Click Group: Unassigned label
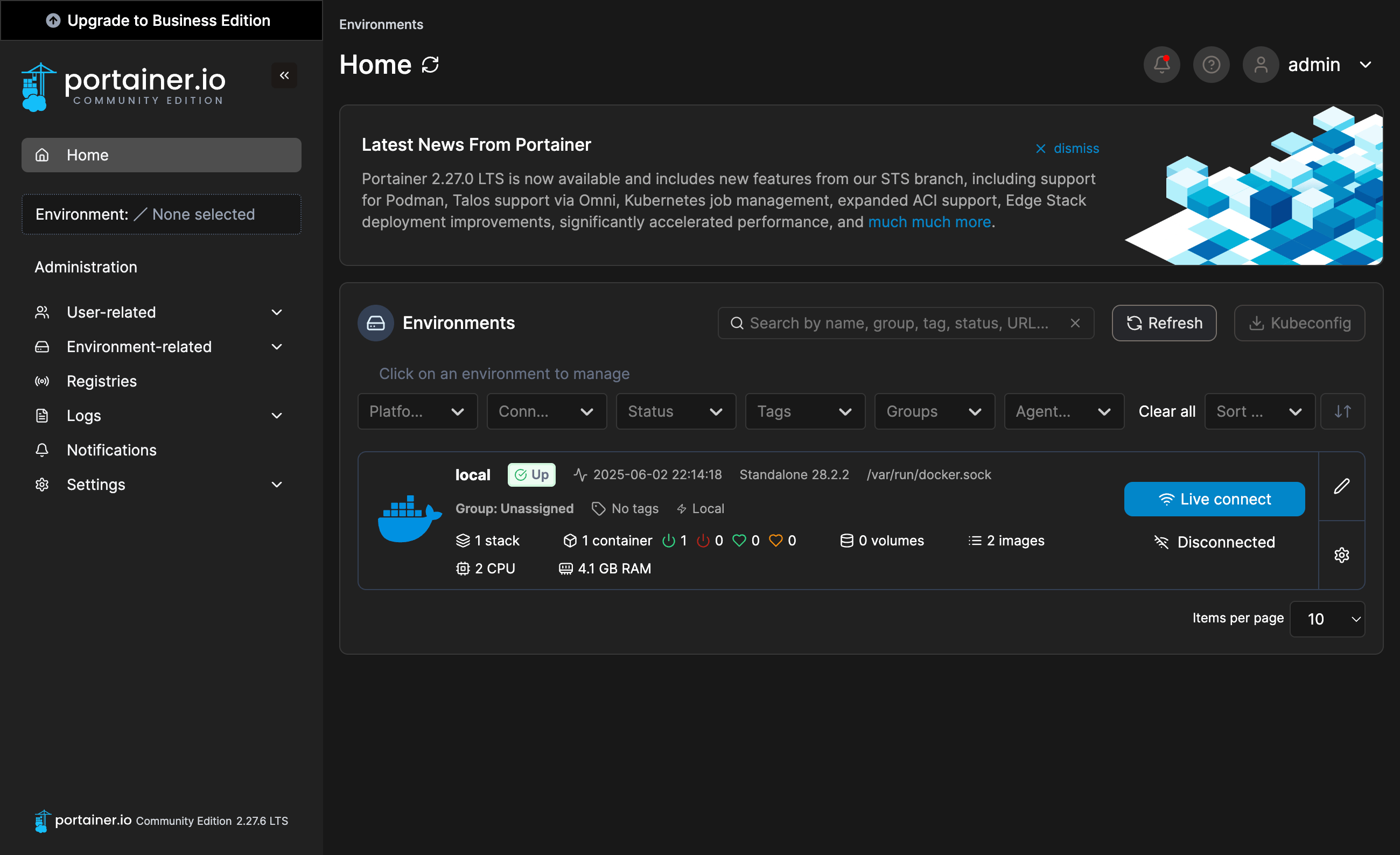Screen dimensions: 1400x855 [514, 508]
